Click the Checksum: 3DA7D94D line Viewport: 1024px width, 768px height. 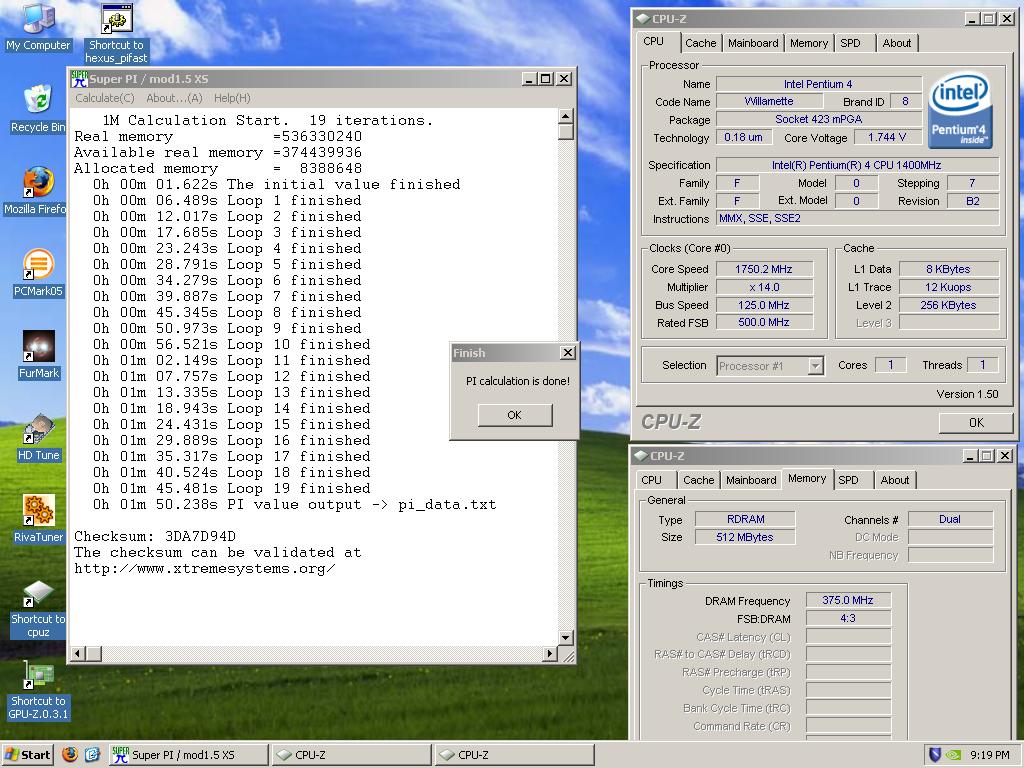pos(155,536)
